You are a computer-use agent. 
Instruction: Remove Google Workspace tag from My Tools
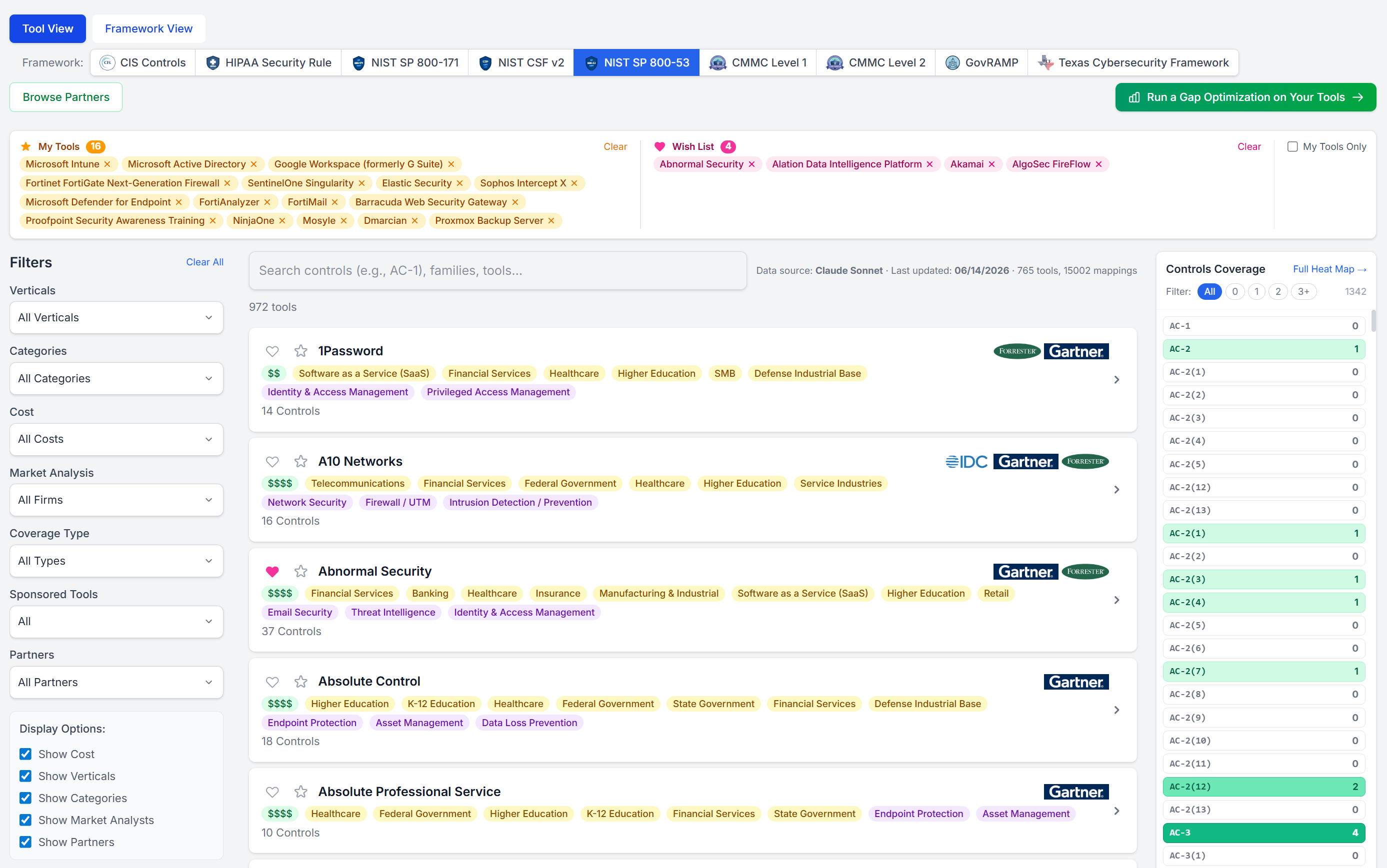click(451, 164)
